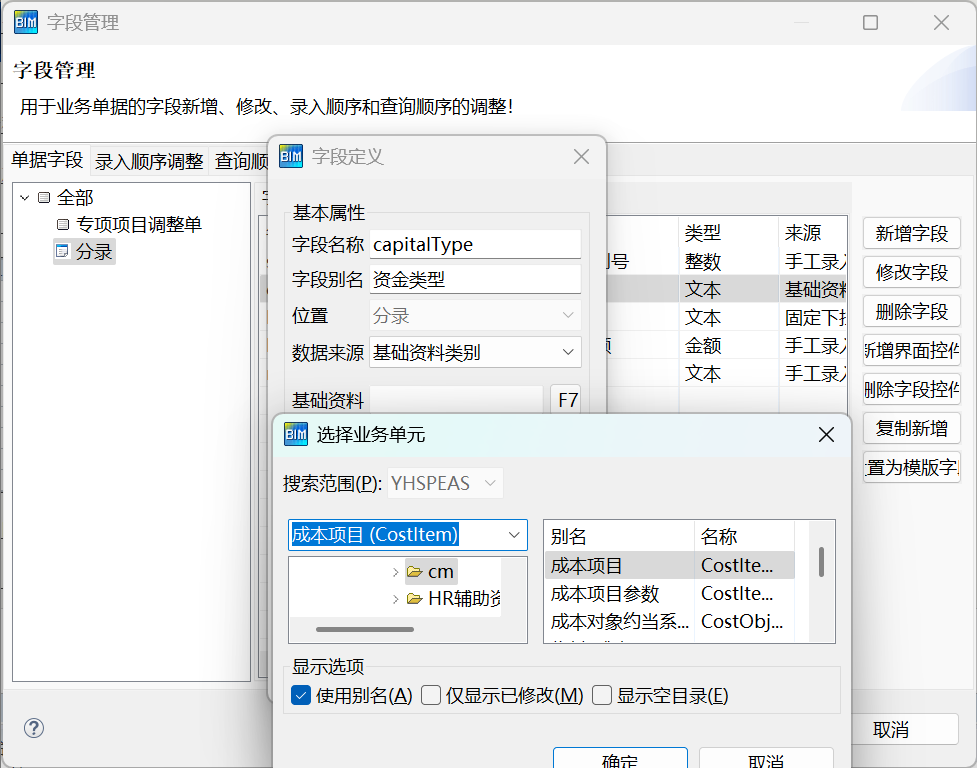Close the 字段定义 dialog

(x=581, y=157)
